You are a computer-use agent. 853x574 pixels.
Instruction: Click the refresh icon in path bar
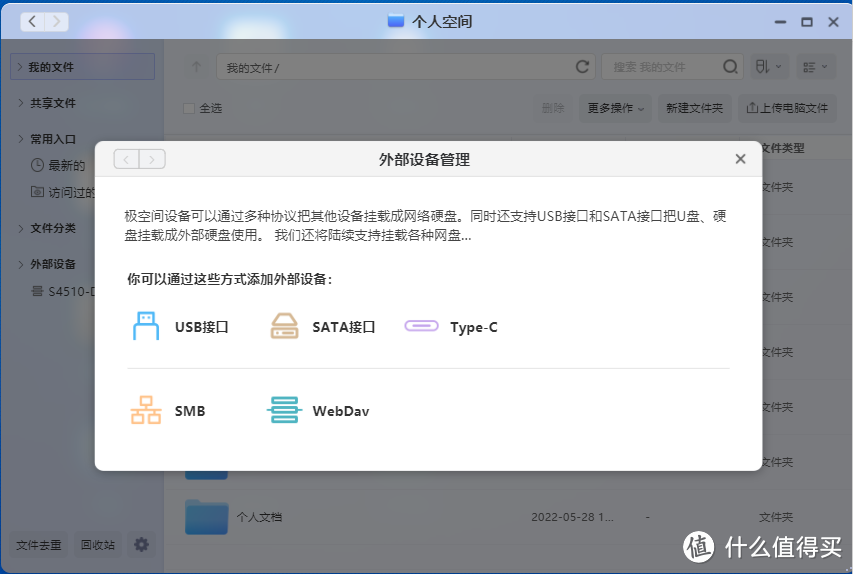(x=582, y=67)
